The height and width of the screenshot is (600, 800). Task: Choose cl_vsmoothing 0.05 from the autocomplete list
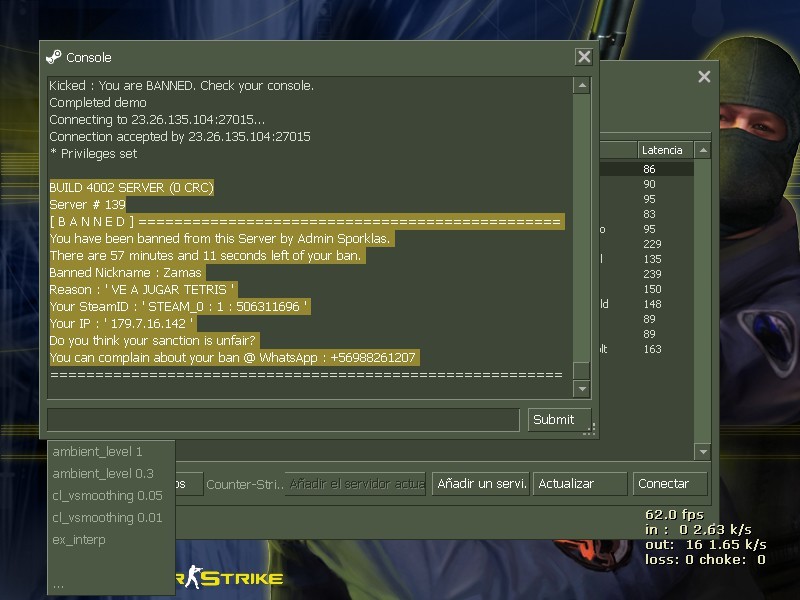point(107,496)
